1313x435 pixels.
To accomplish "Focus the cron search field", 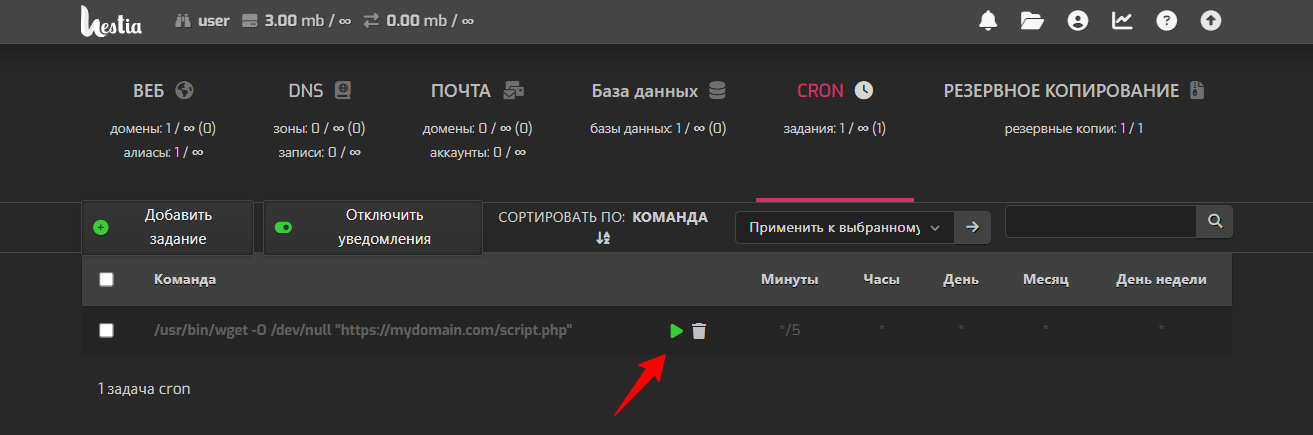I will tap(1101, 222).
